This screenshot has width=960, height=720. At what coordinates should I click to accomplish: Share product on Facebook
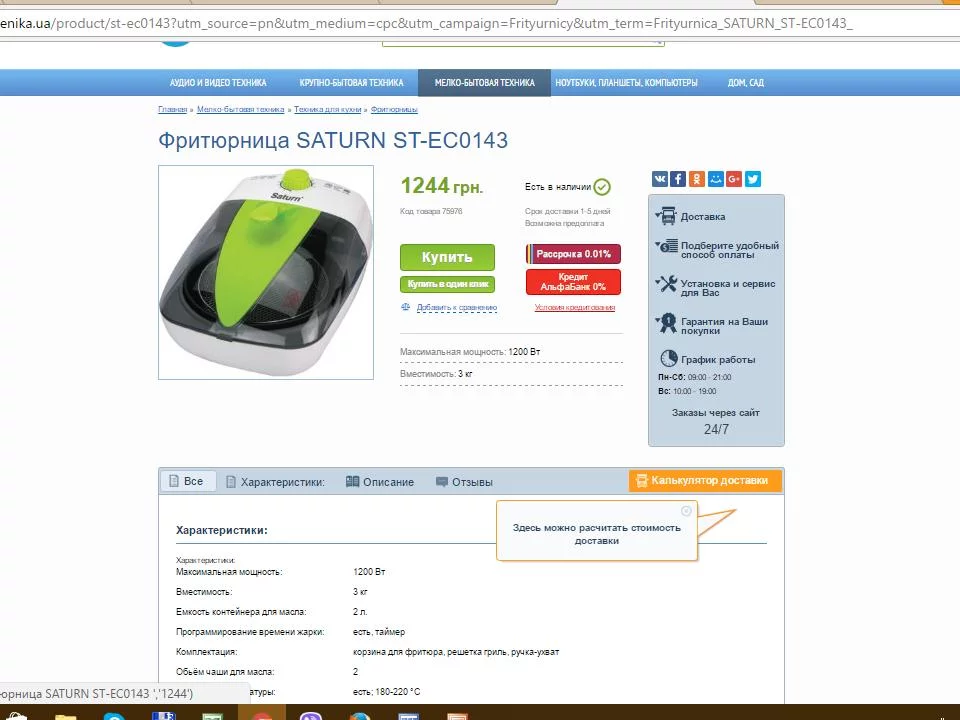pyautogui.click(x=678, y=179)
